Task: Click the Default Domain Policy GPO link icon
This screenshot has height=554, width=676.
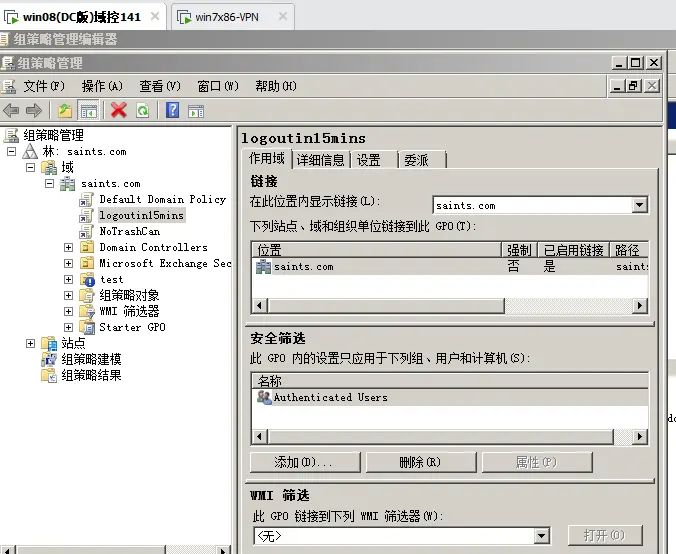Action: (86, 200)
